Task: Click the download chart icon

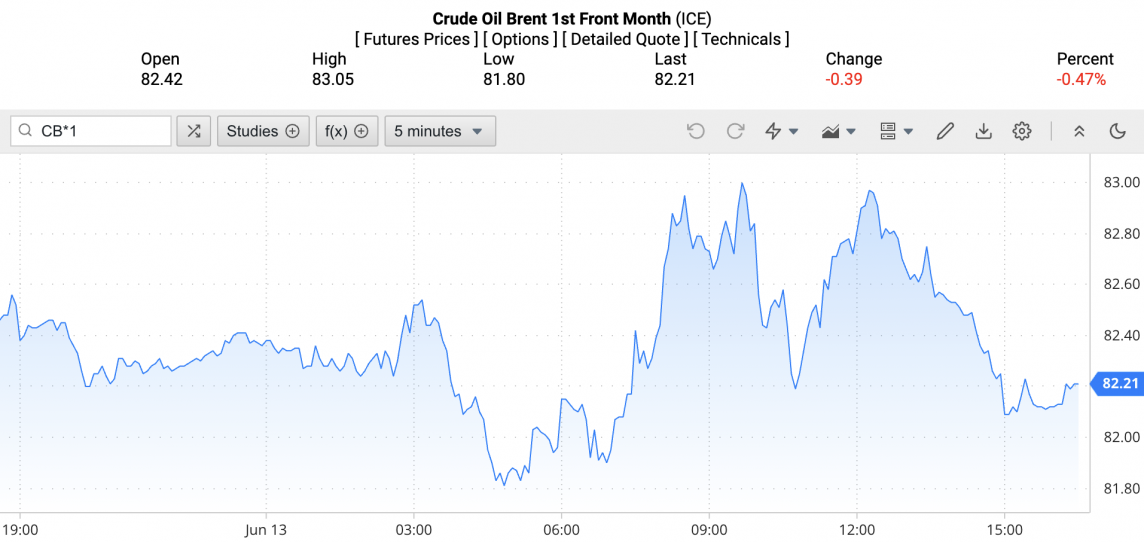Action: click(983, 131)
